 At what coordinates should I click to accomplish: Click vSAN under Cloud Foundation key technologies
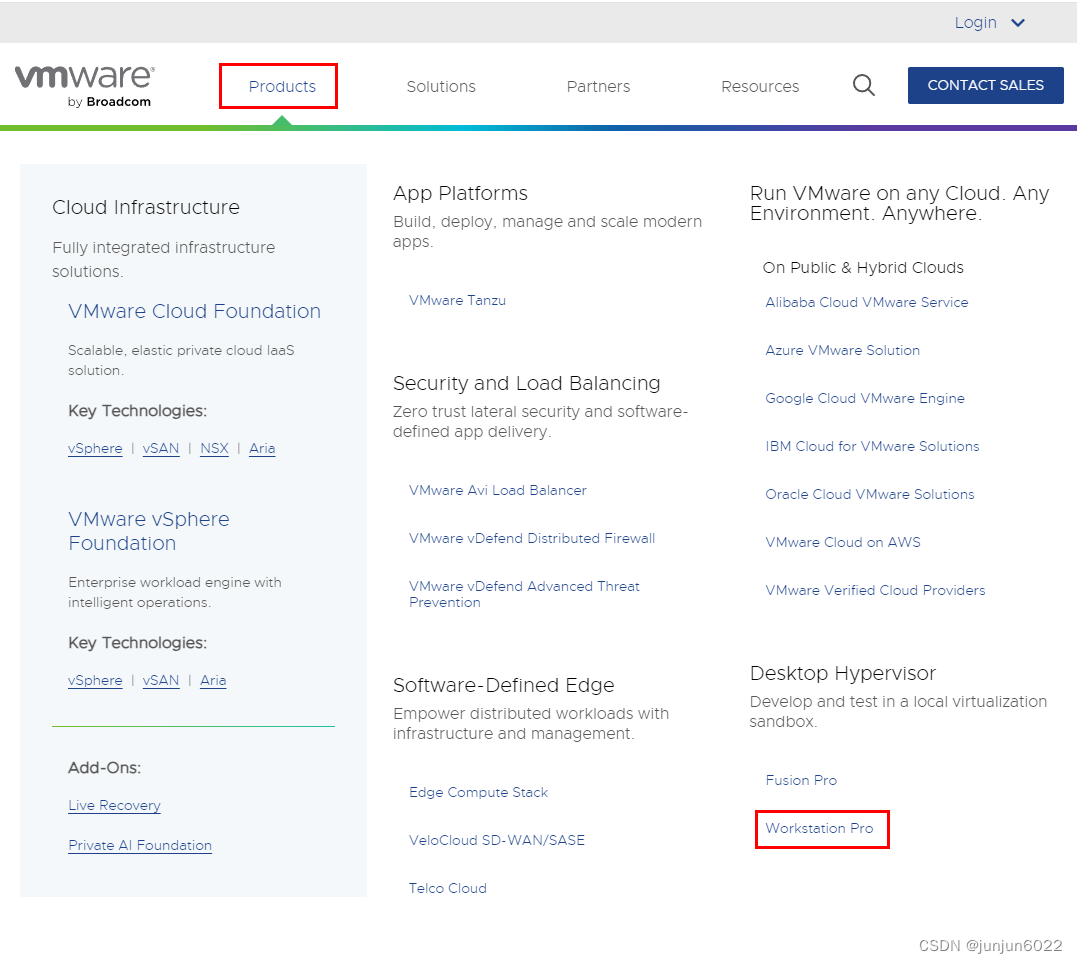(x=161, y=449)
